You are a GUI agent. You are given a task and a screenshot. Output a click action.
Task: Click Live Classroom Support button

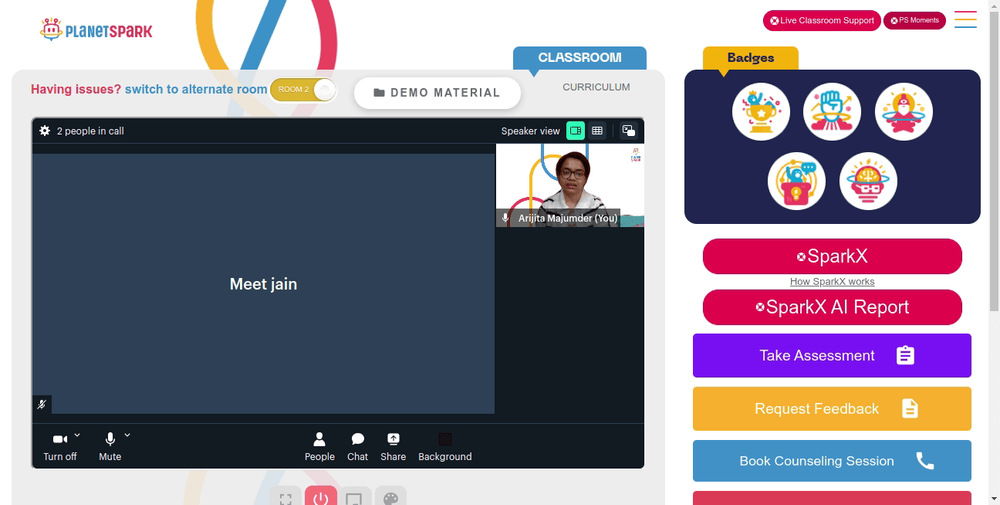pyautogui.click(x=821, y=20)
